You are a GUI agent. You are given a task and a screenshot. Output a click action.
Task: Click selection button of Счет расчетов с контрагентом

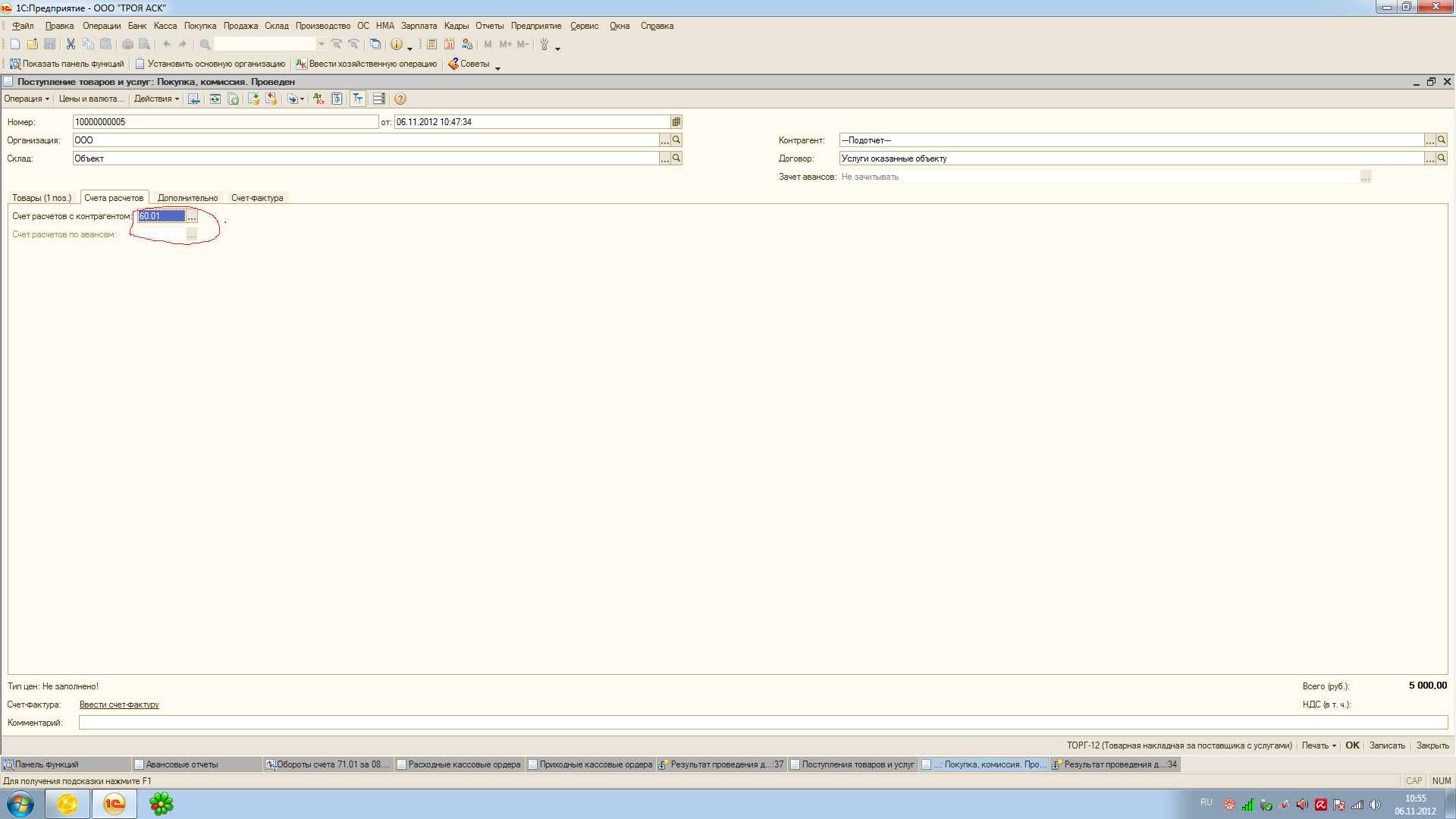(192, 216)
